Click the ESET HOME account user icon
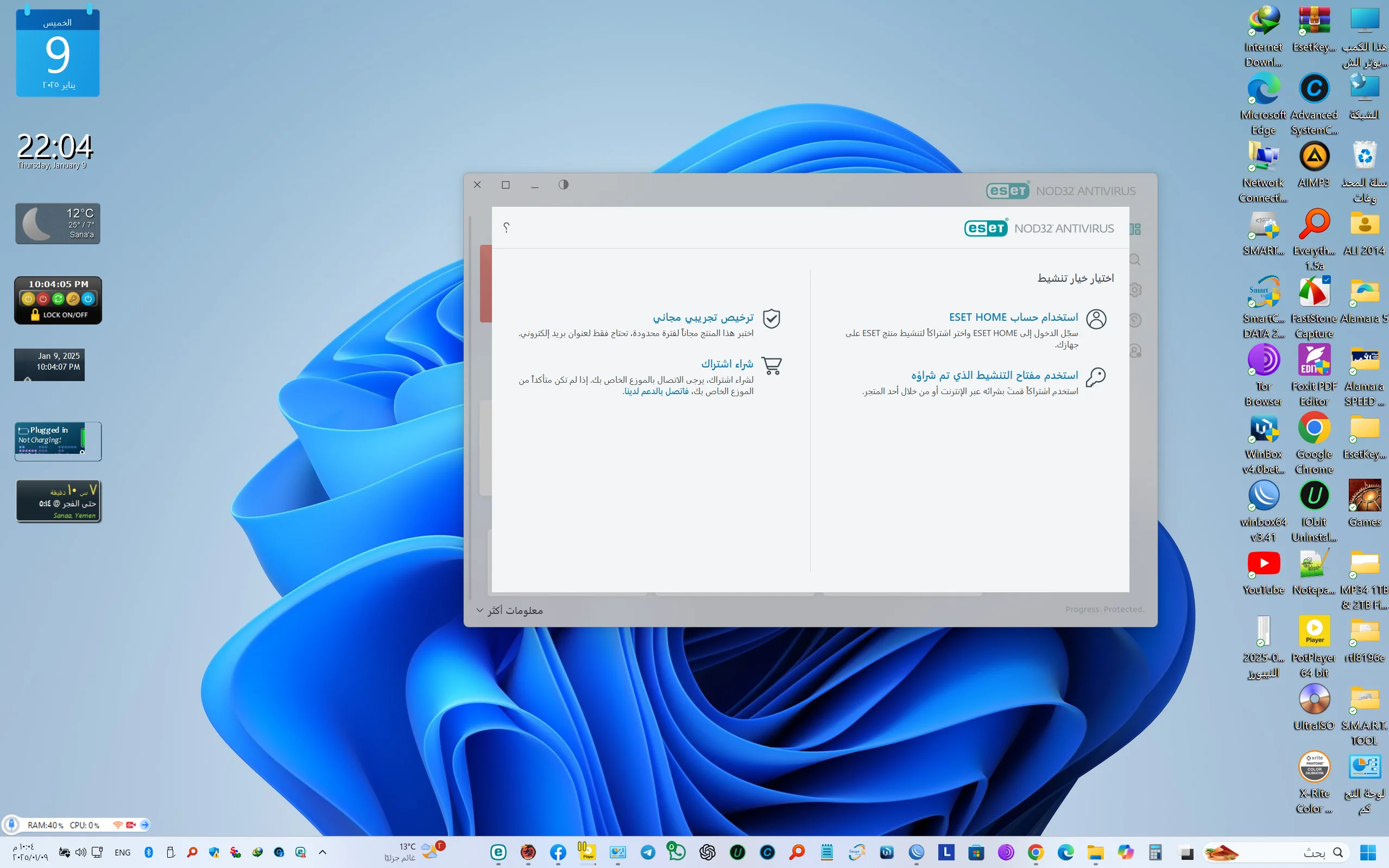Viewport: 1389px width, 868px height. point(1096,319)
